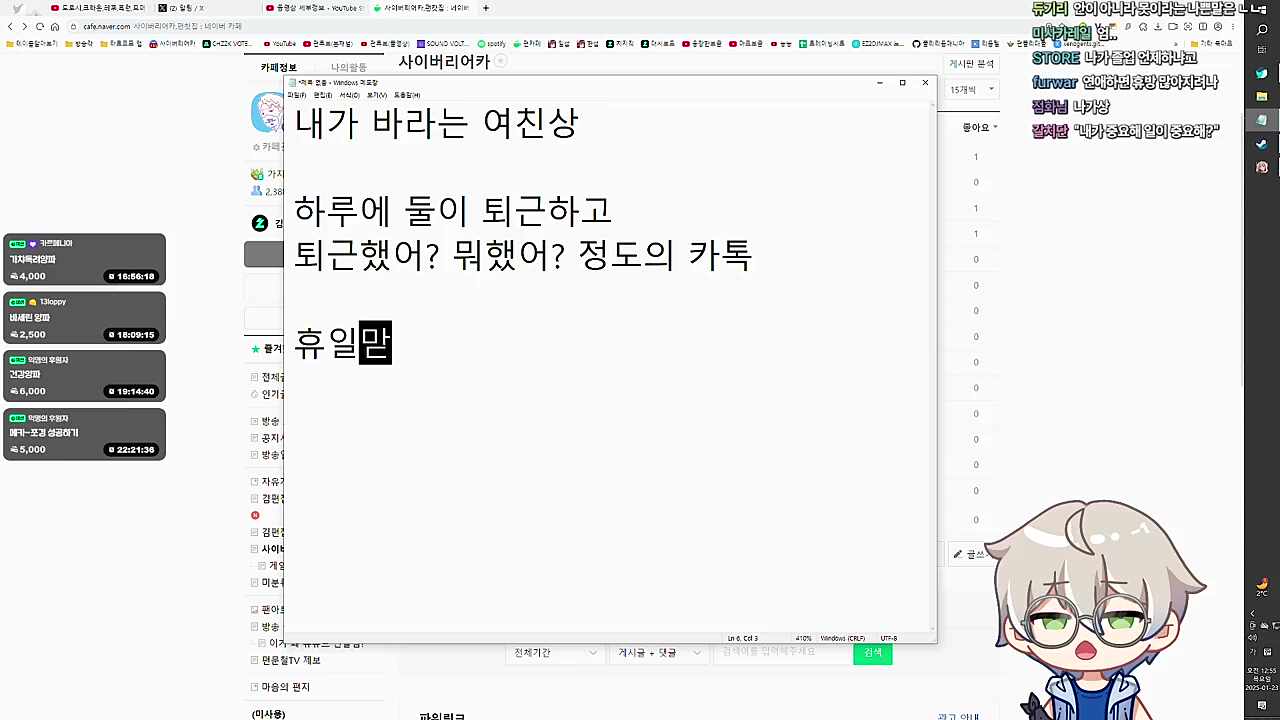Screen dimensions: 1280x720
Task: Go to the browser home page
Action: pyautogui.click(x=55, y=26)
